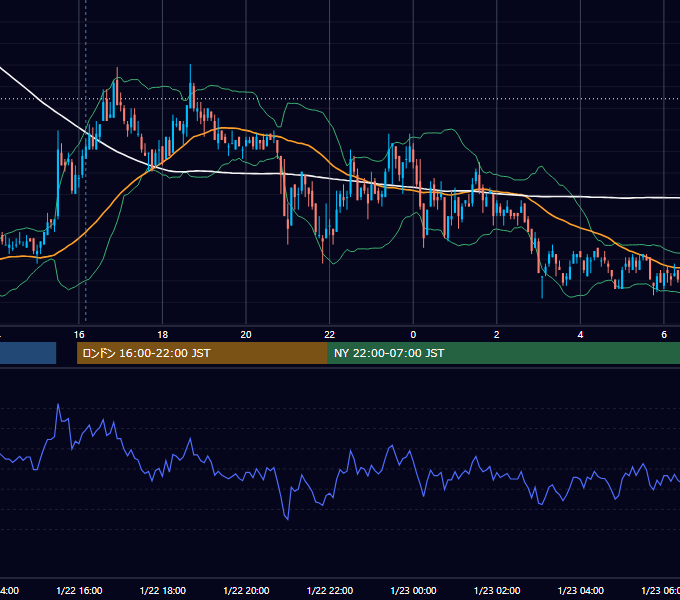Click the hour 2 axis label

[497, 335]
